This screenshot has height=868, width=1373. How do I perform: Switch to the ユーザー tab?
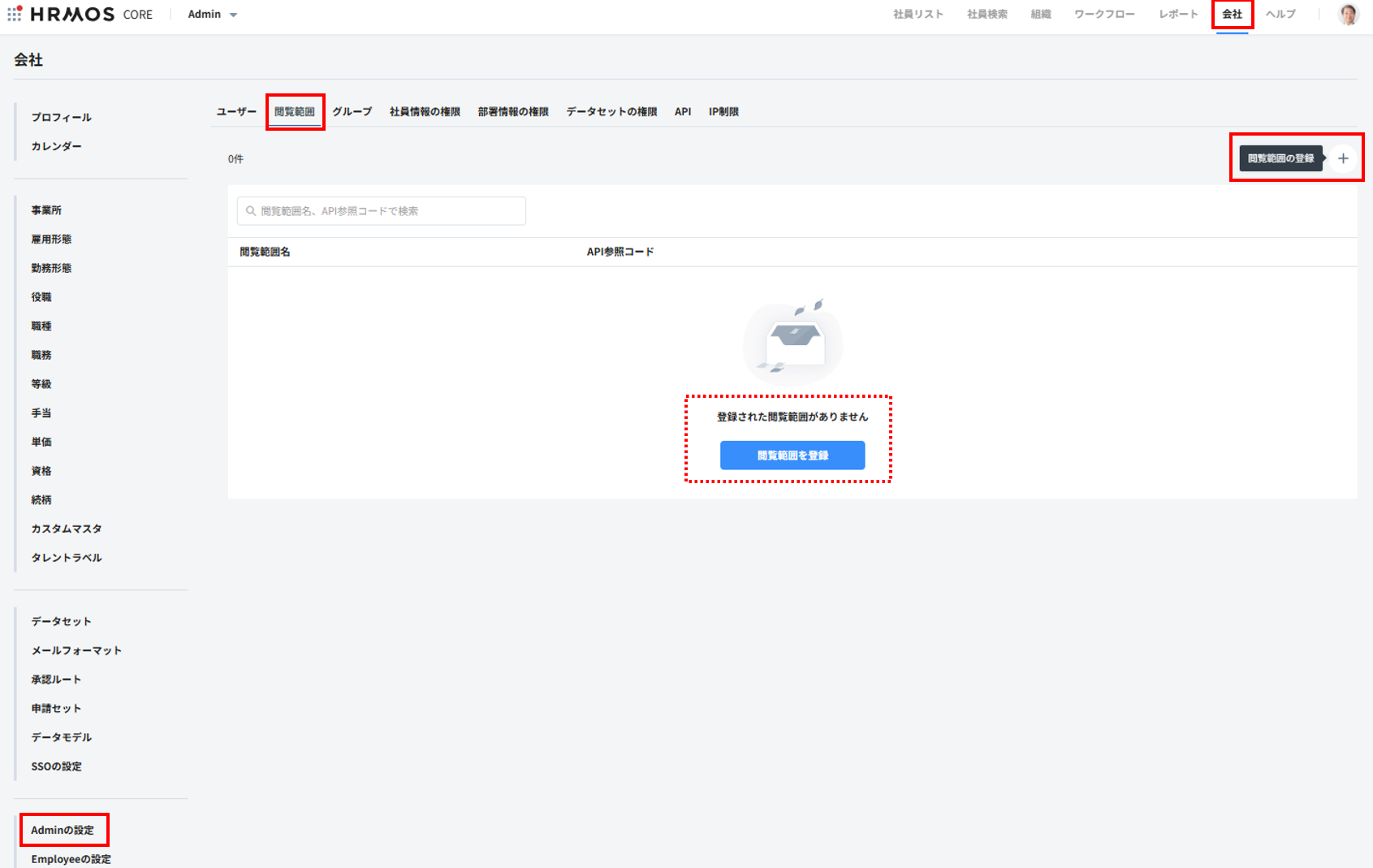coord(236,112)
